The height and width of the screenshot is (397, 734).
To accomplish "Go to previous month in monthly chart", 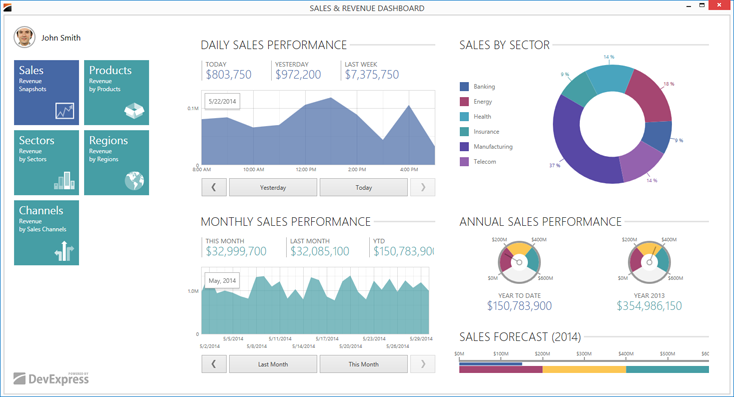I will click(x=214, y=364).
